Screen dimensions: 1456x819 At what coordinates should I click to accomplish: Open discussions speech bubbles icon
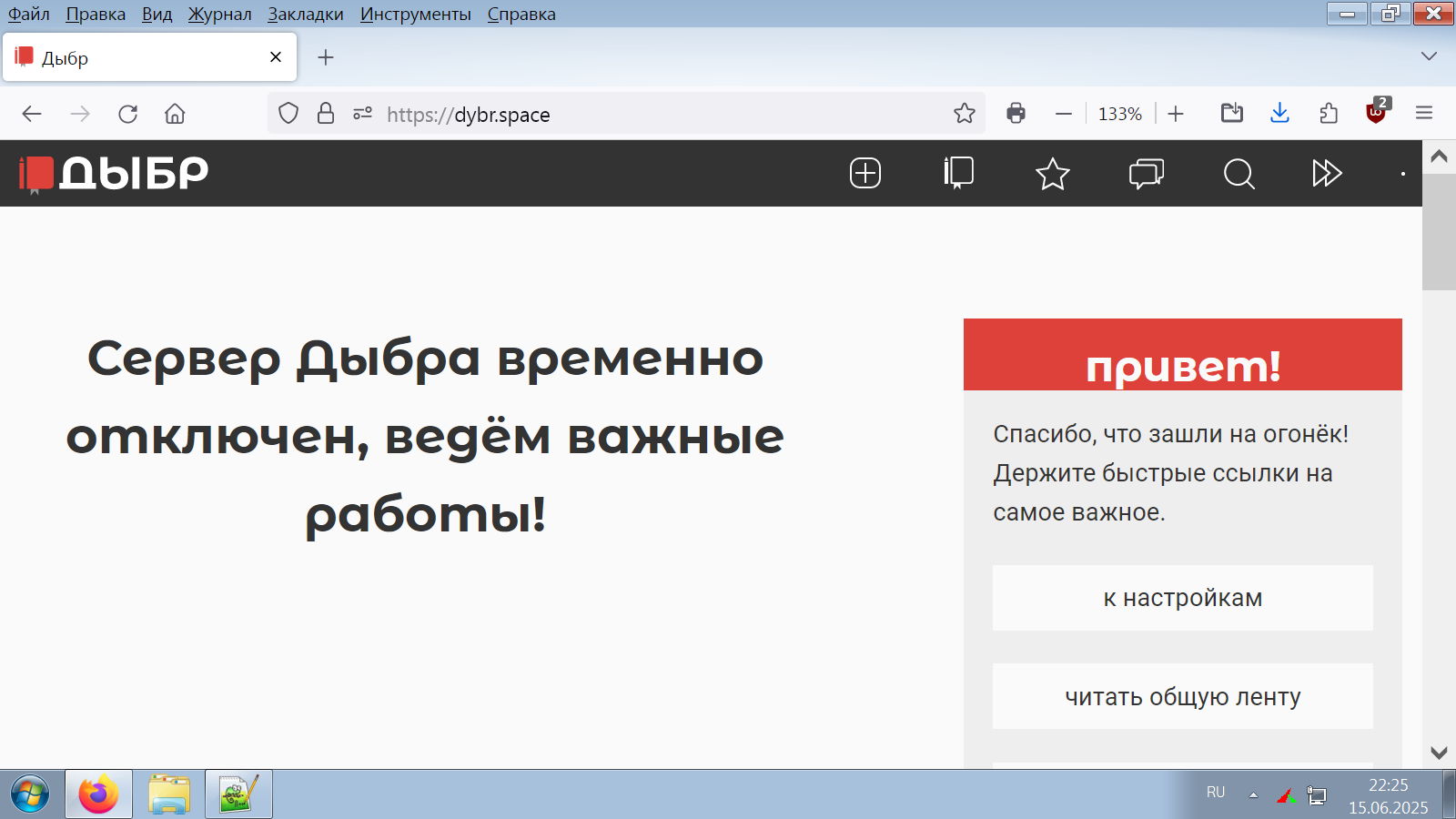pyautogui.click(x=1147, y=173)
